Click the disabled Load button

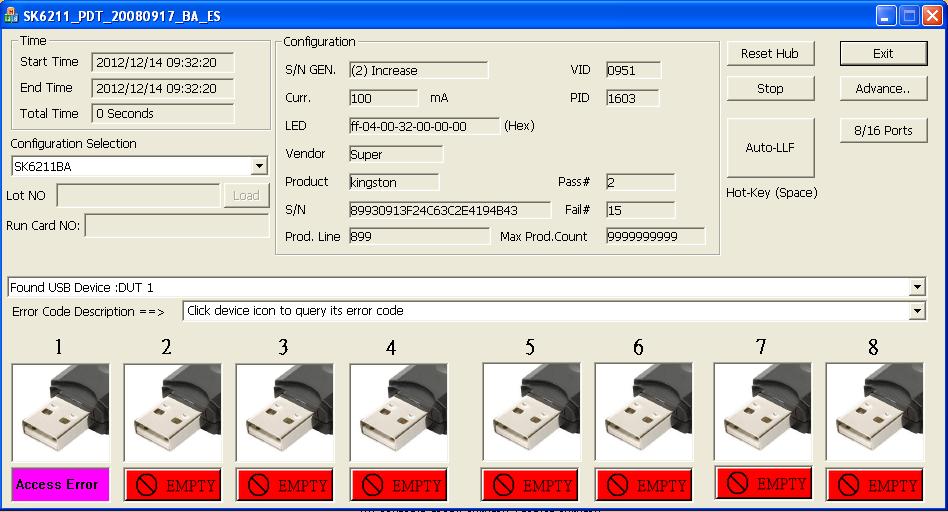[246, 196]
